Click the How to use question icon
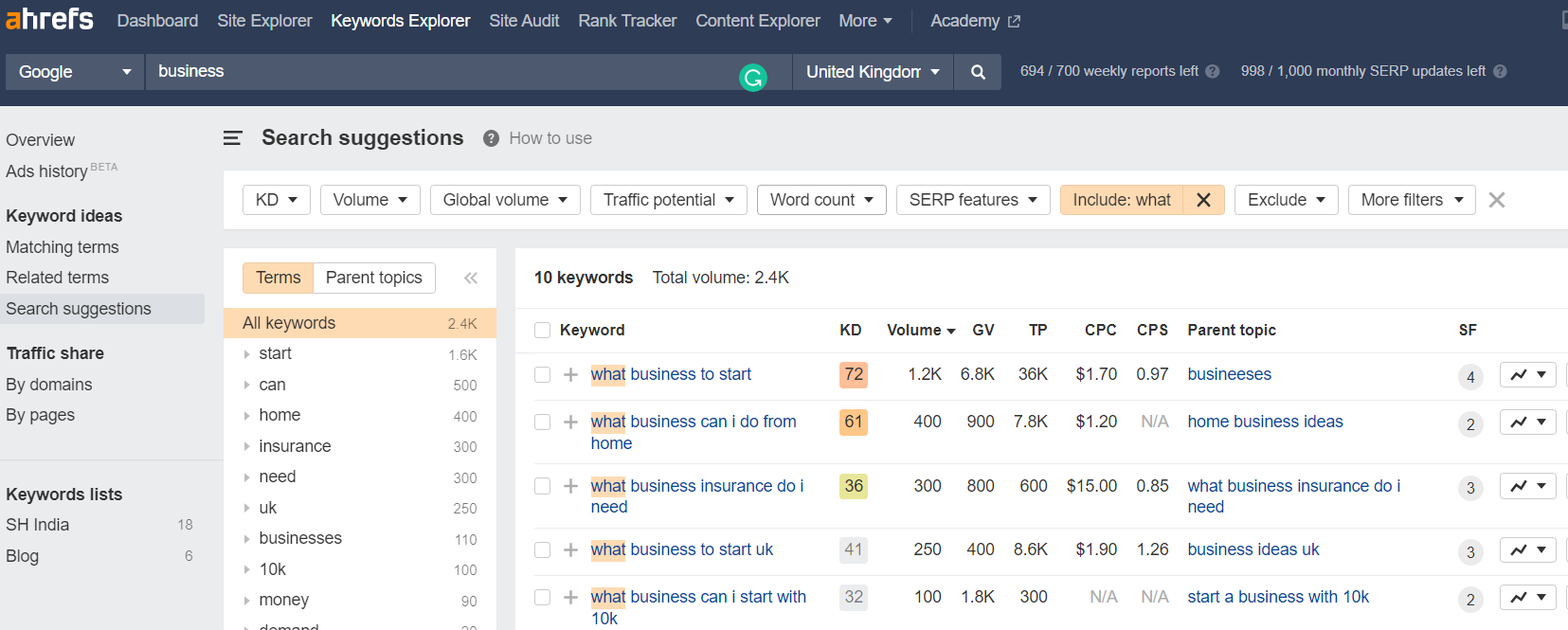Image resolution: width=1568 pixels, height=630 pixels. [491, 138]
